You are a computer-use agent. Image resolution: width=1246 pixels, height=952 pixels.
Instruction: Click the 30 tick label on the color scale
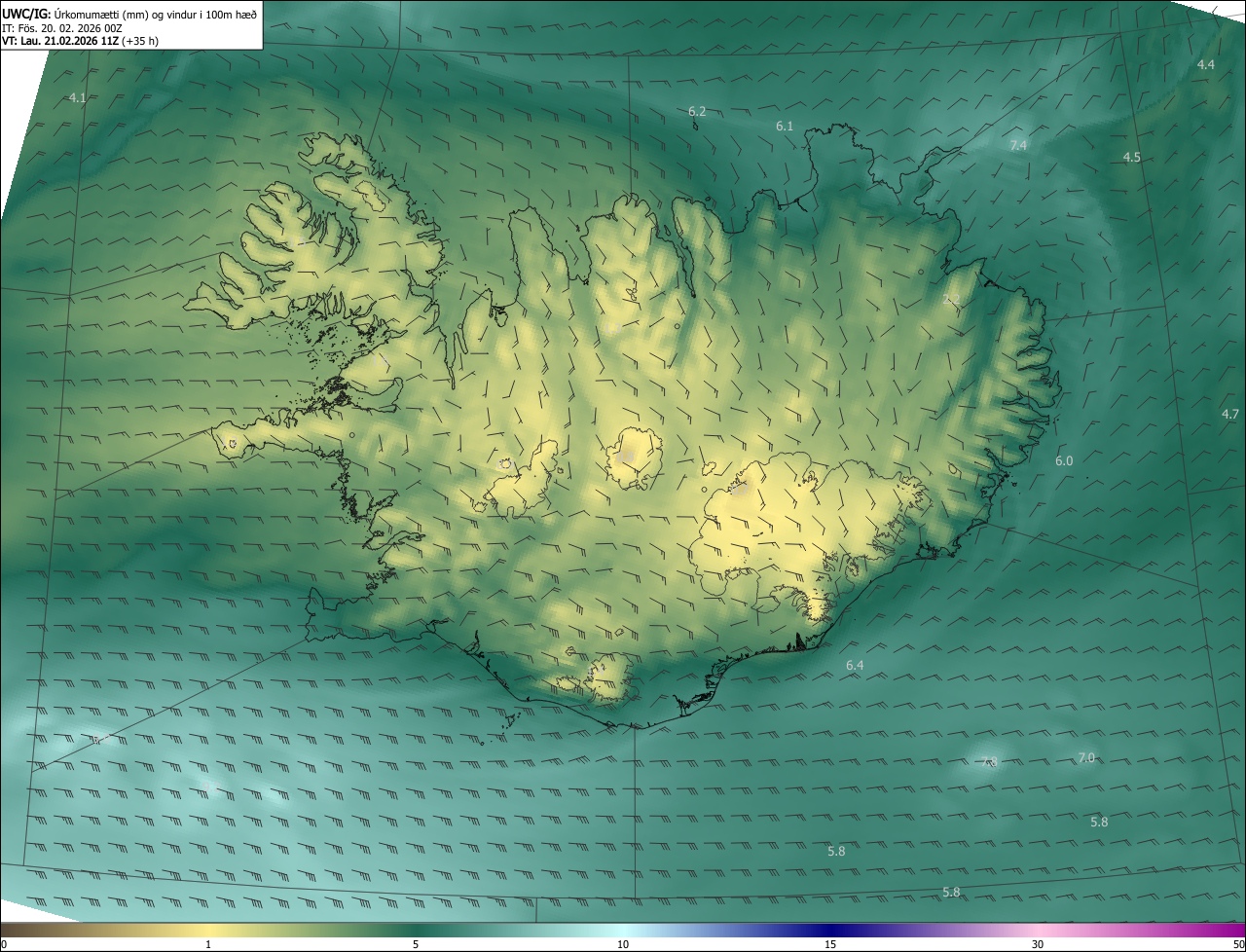coord(1038,945)
